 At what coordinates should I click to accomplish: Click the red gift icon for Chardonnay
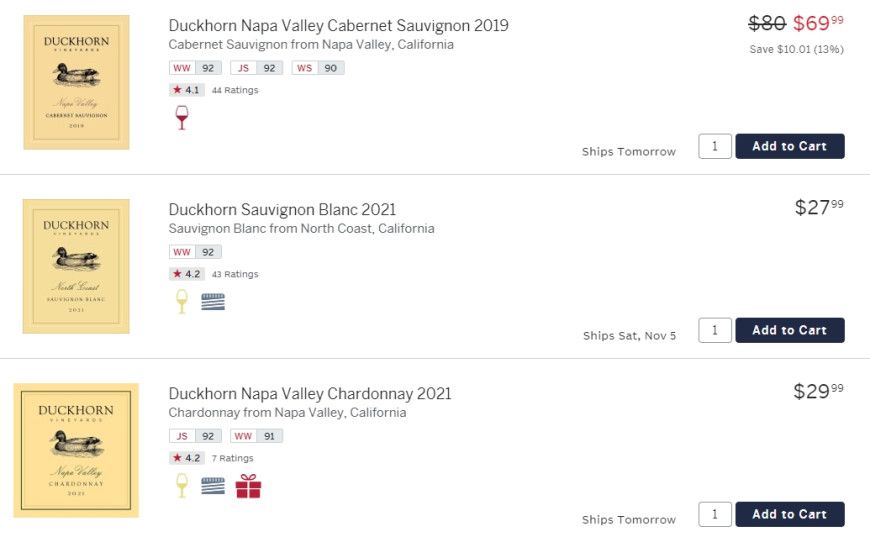pyautogui.click(x=248, y=486)
